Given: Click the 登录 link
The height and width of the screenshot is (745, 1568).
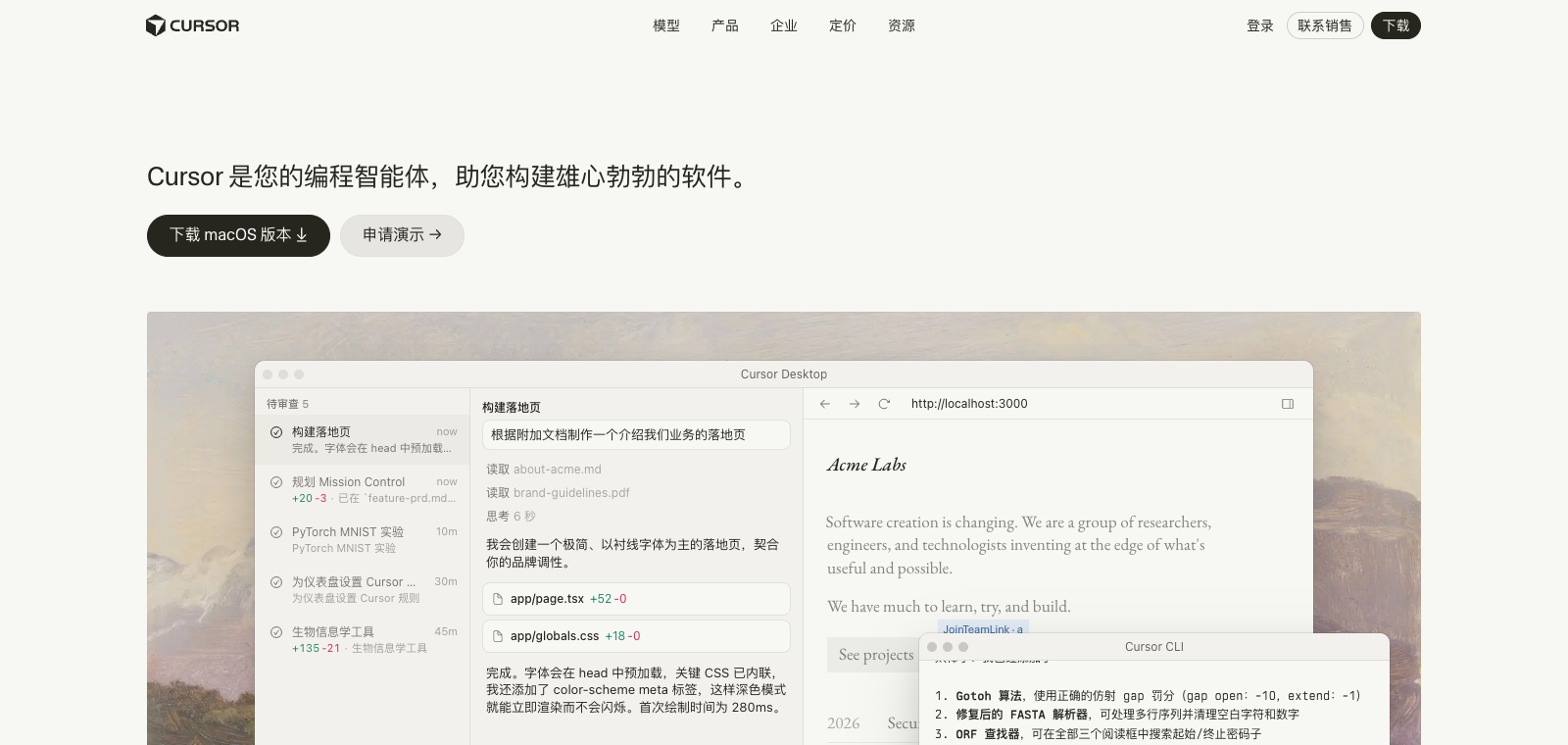Looking at the screenshot, I should click(1260, 25).
